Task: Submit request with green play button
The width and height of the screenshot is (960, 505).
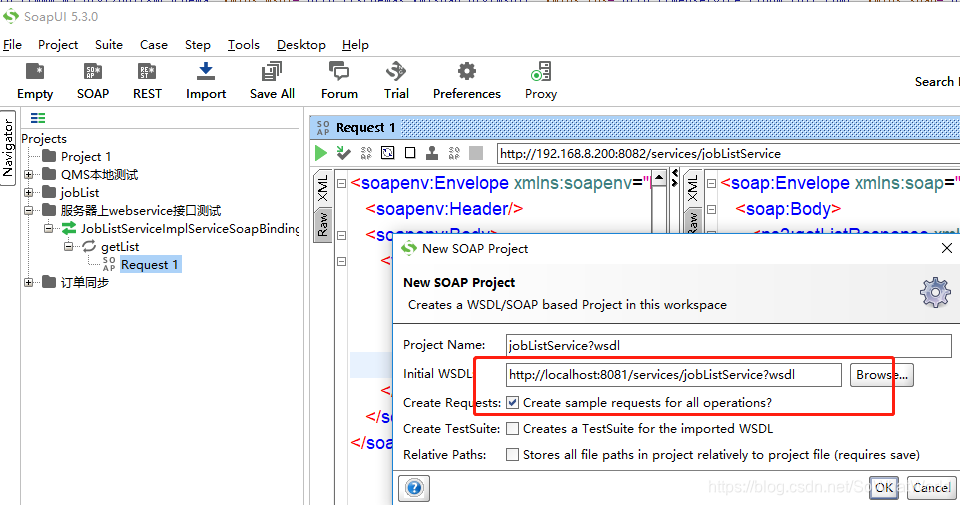Action: [x=320, y=153]
